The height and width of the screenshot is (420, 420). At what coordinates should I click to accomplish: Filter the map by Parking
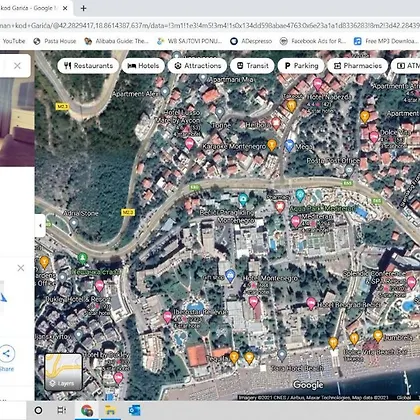pos(301,66)
